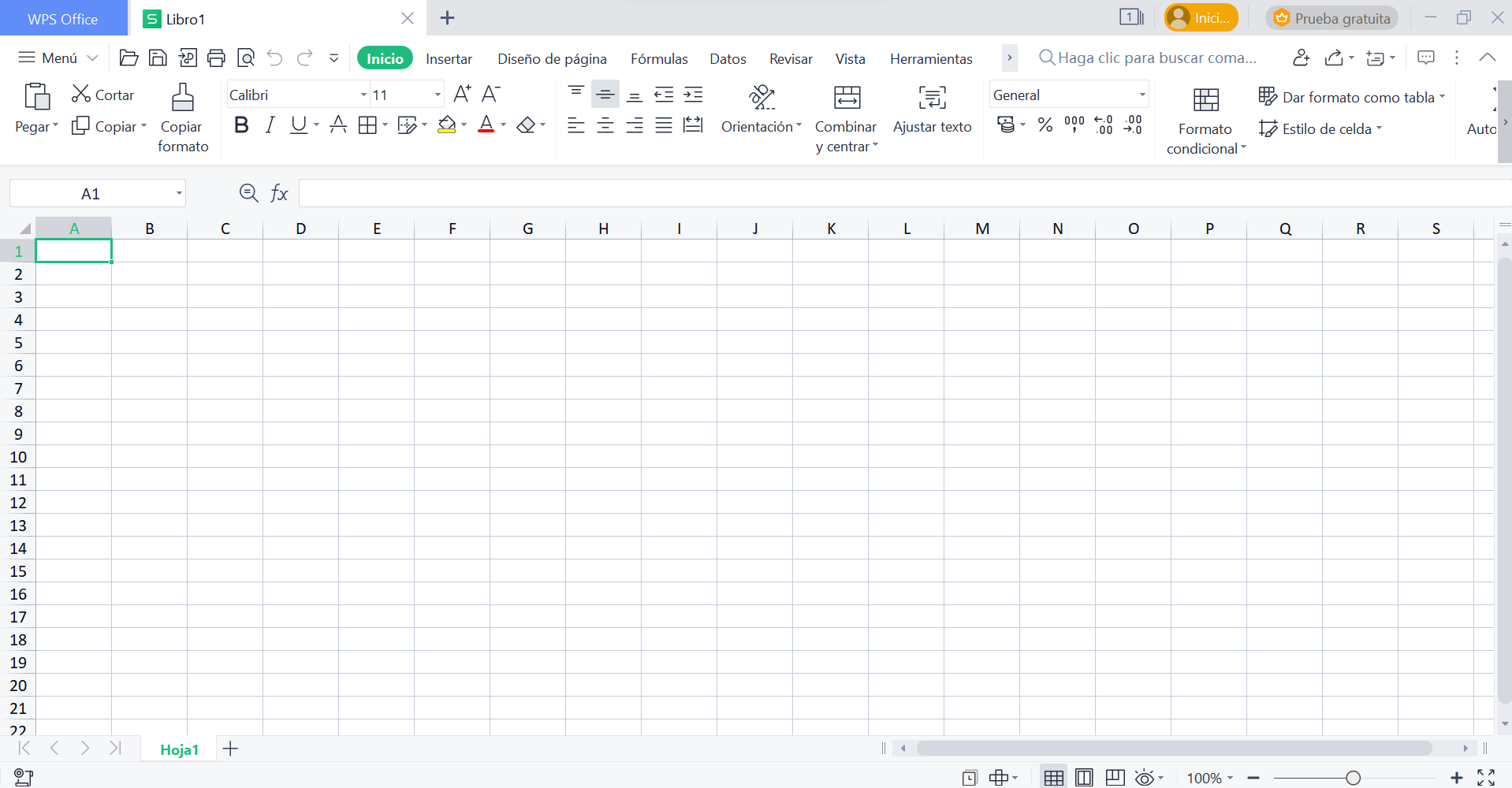
Task: Expand the Name Box dropdown arrow
Action: pos(179,194)
